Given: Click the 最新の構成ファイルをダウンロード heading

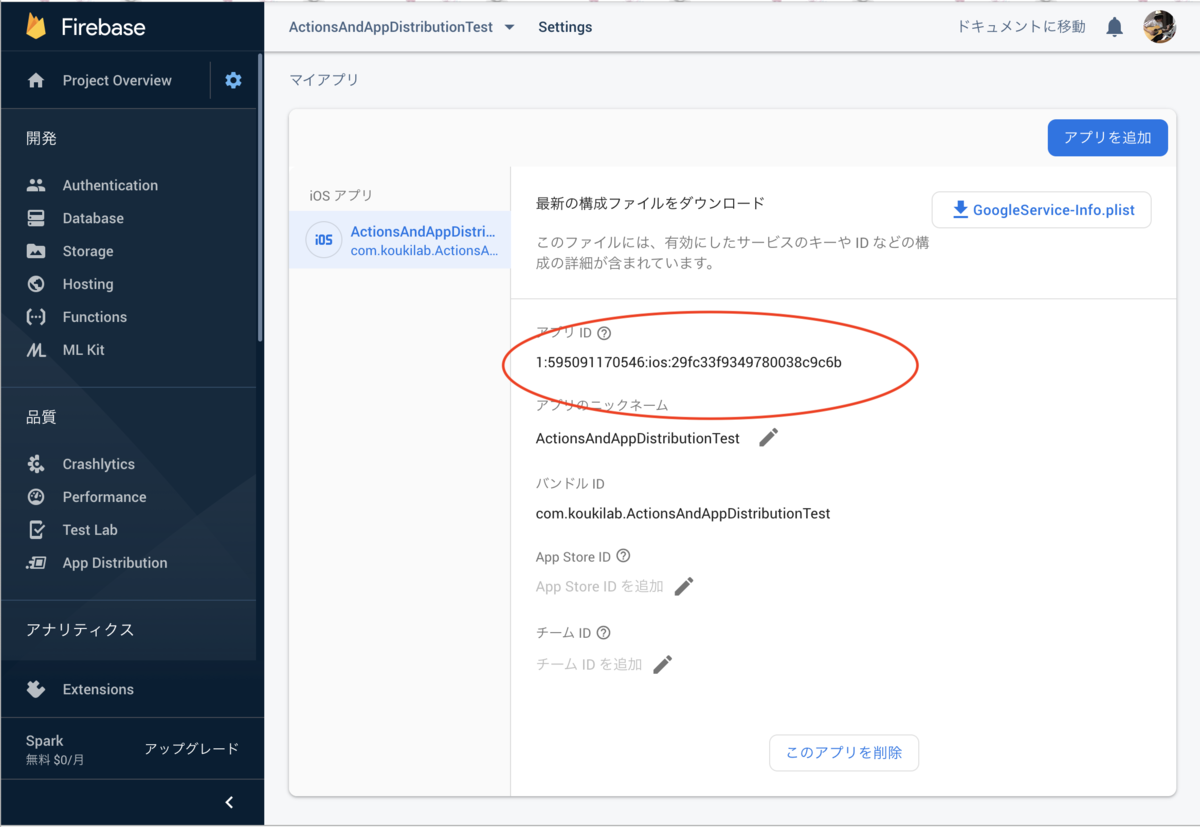Looking at the screenshot, I should click(x=650, y=203).
